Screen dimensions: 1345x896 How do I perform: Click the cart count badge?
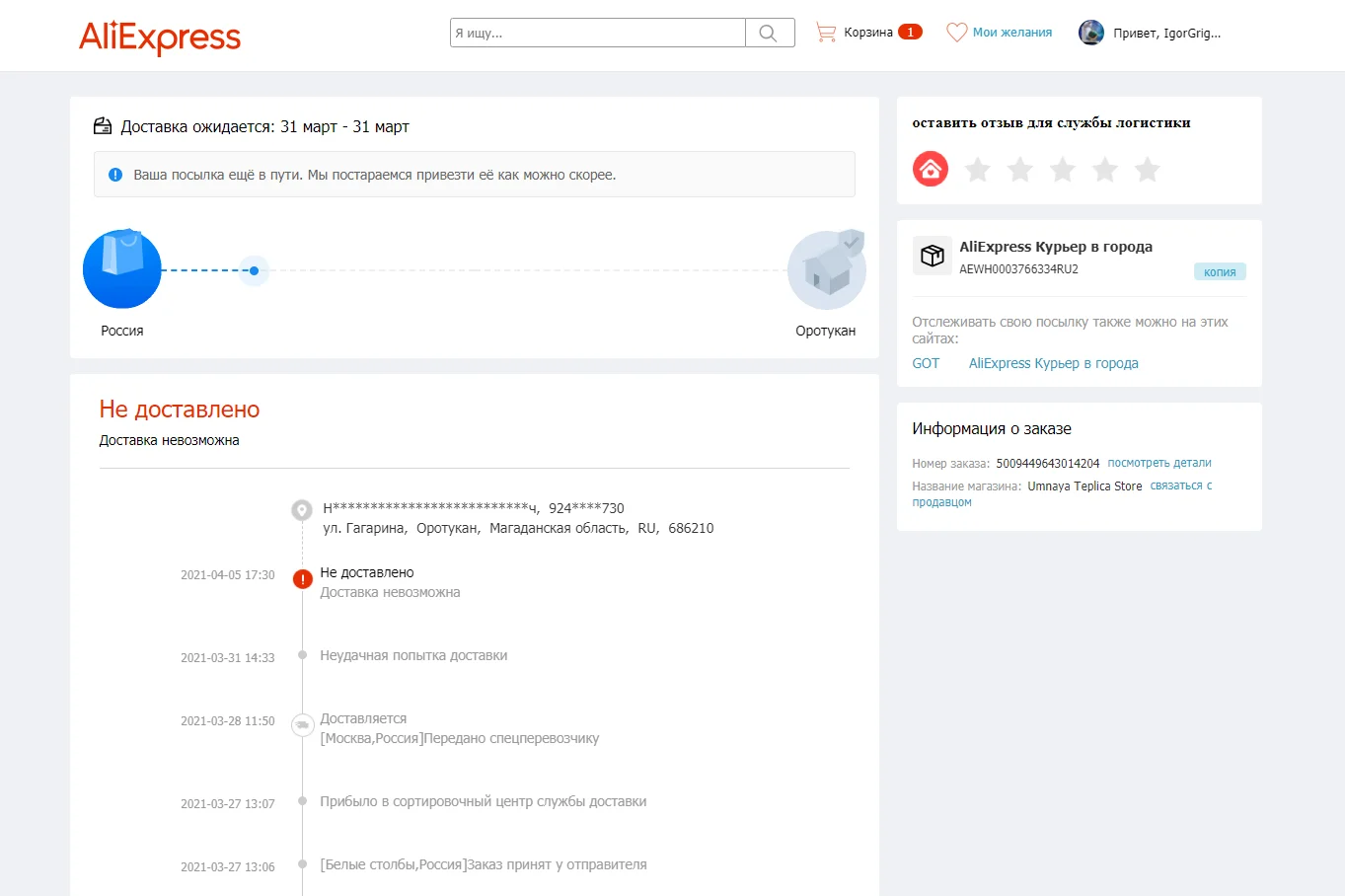[x=910, y=32]
